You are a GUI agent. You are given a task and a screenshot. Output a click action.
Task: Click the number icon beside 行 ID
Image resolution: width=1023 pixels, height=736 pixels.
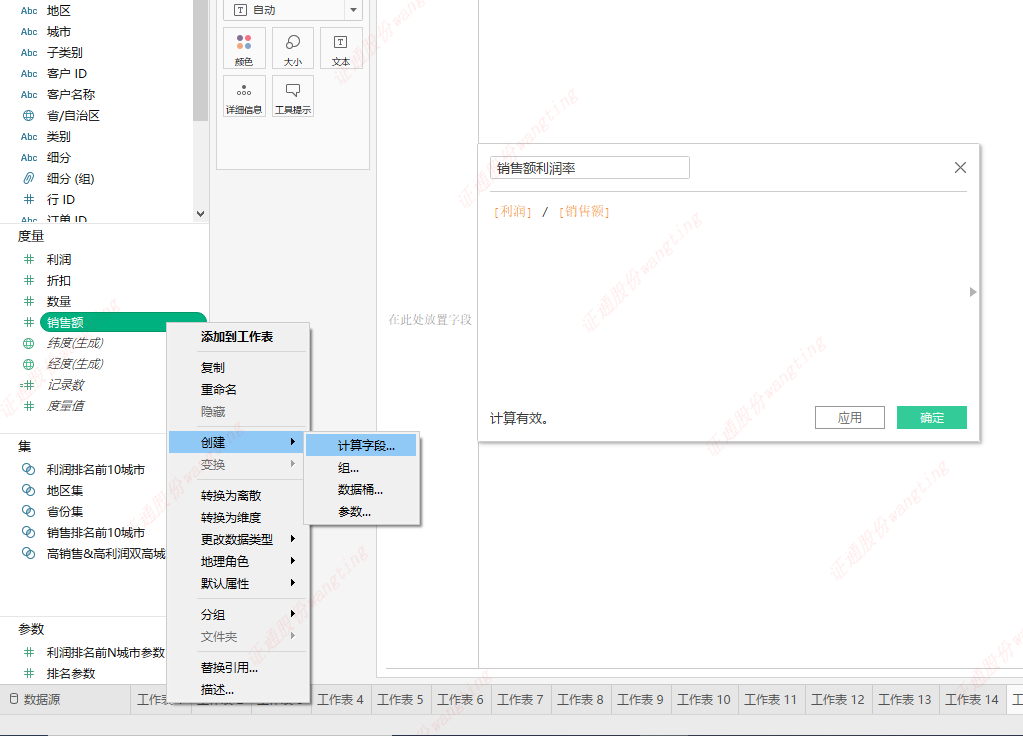tap(29, 199)
